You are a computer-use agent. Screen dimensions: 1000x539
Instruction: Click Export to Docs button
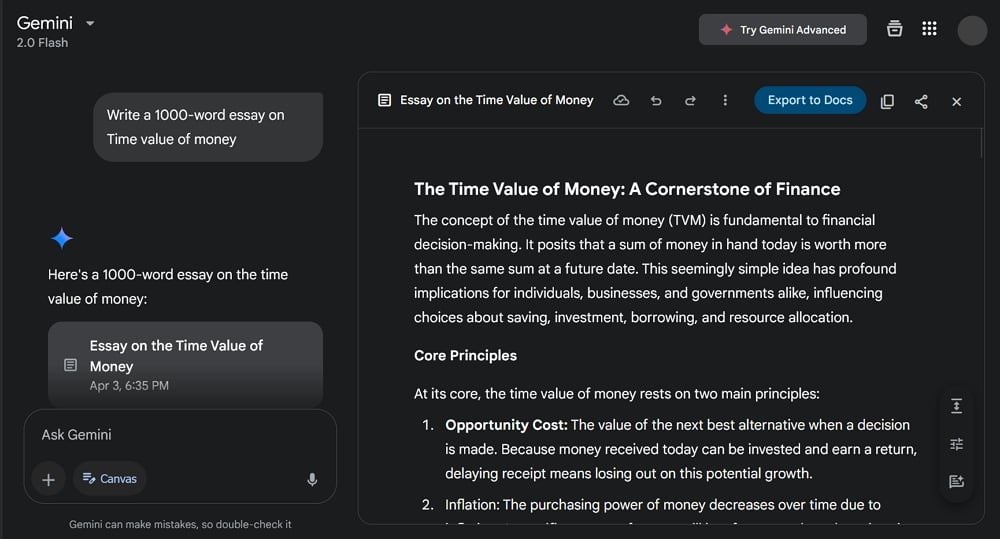point(810,100)
